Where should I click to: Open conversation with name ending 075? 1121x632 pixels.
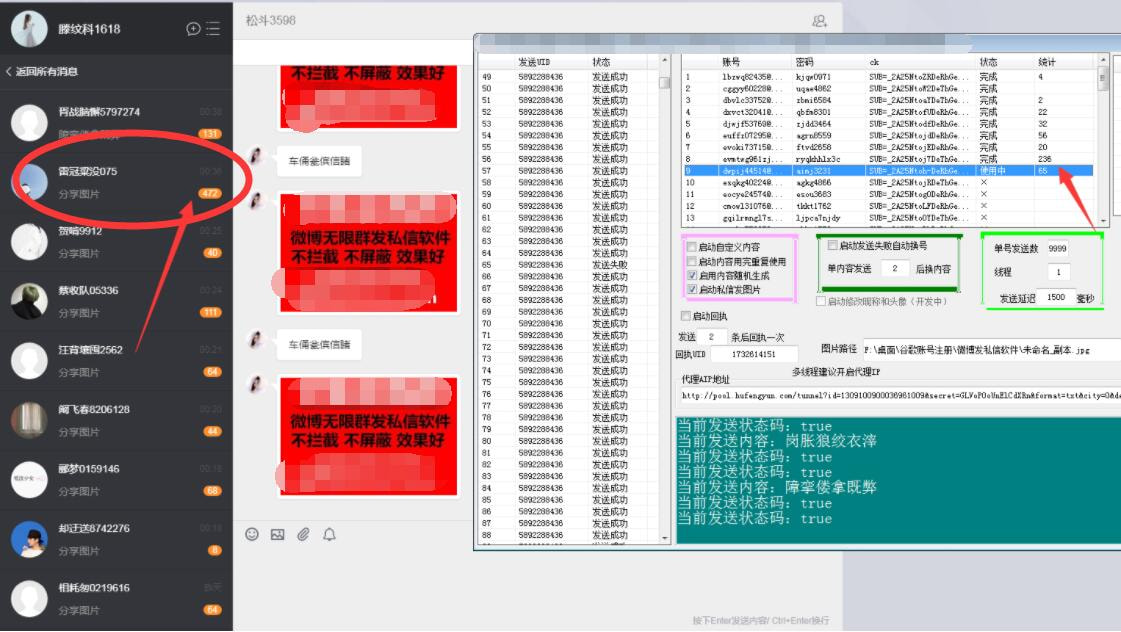coord(117,182)
